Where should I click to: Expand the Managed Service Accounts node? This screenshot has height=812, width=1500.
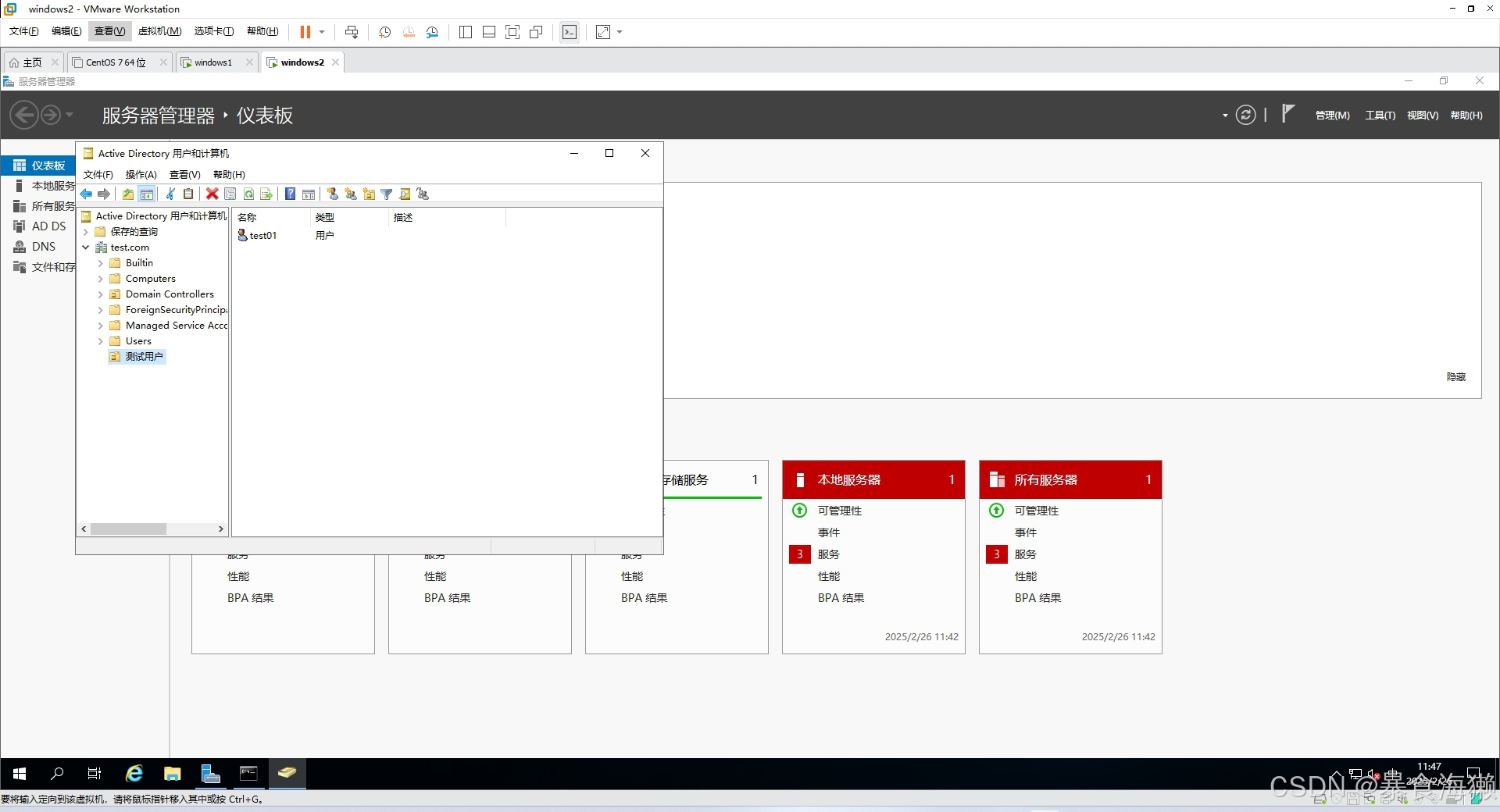click(100, 326)
